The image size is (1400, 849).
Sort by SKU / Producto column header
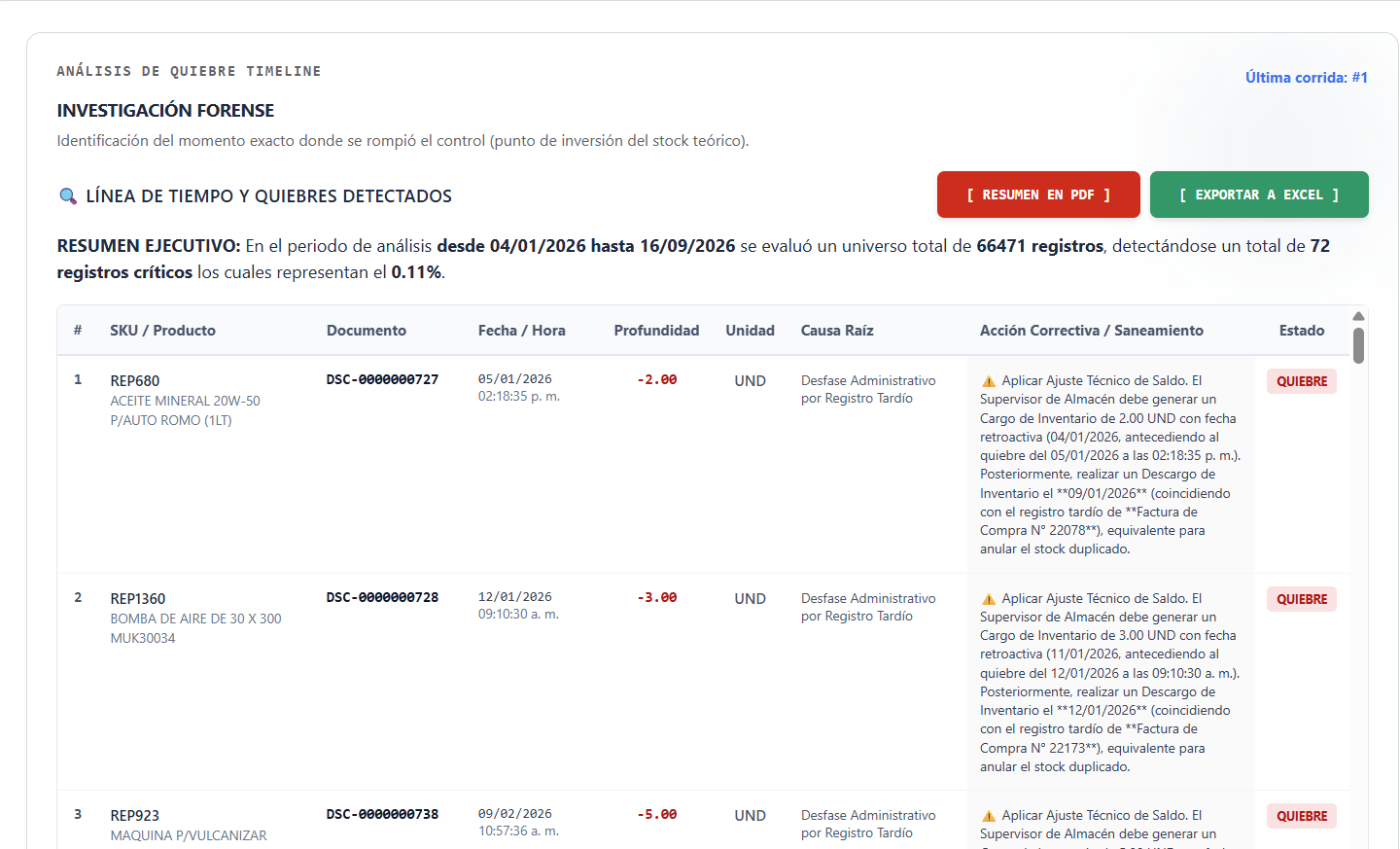162,331
